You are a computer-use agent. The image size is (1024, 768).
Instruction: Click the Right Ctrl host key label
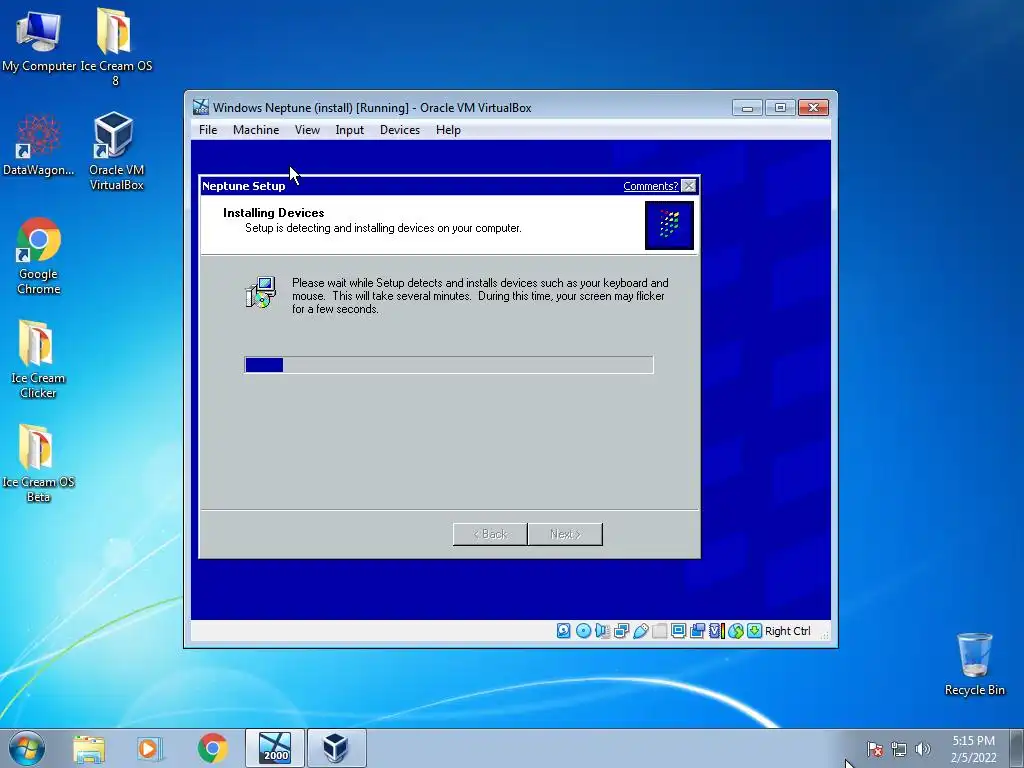(x=788, y=631)
